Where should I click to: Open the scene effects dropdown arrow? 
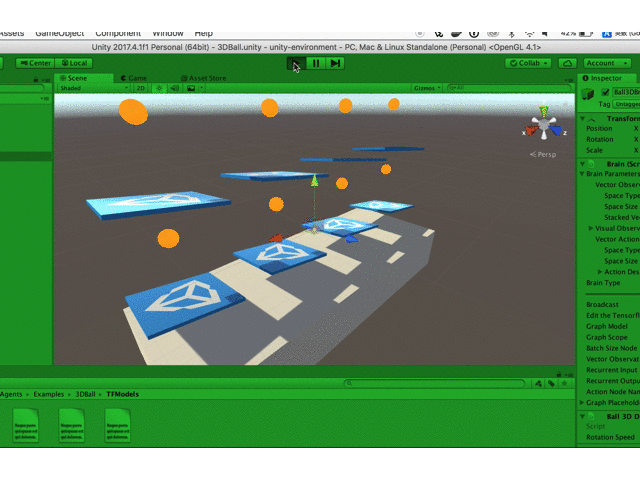[202, 88]
